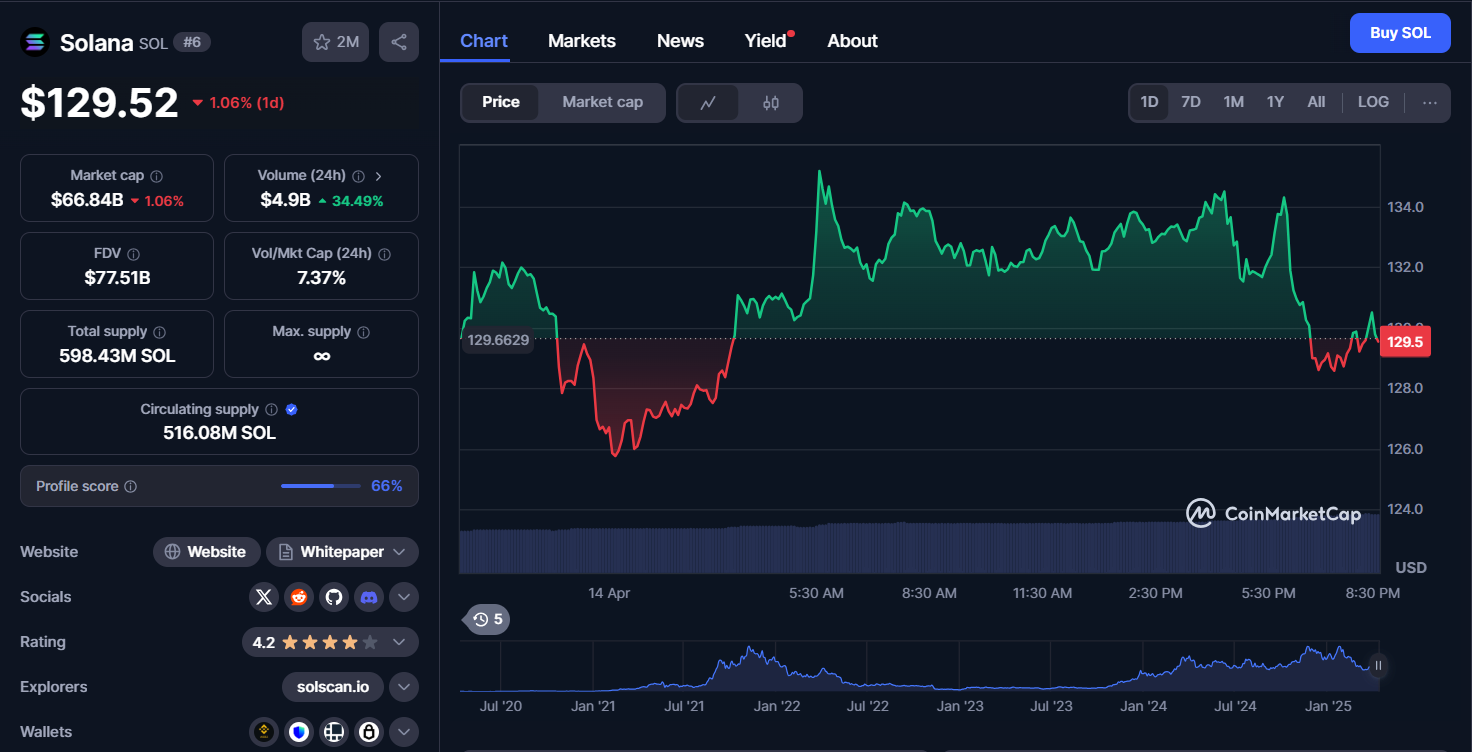The height and width of the screenshot is (752, 1472).
Task: Click Circulating supply info icon
Action: pyautogui.click(x=270, y=410)
